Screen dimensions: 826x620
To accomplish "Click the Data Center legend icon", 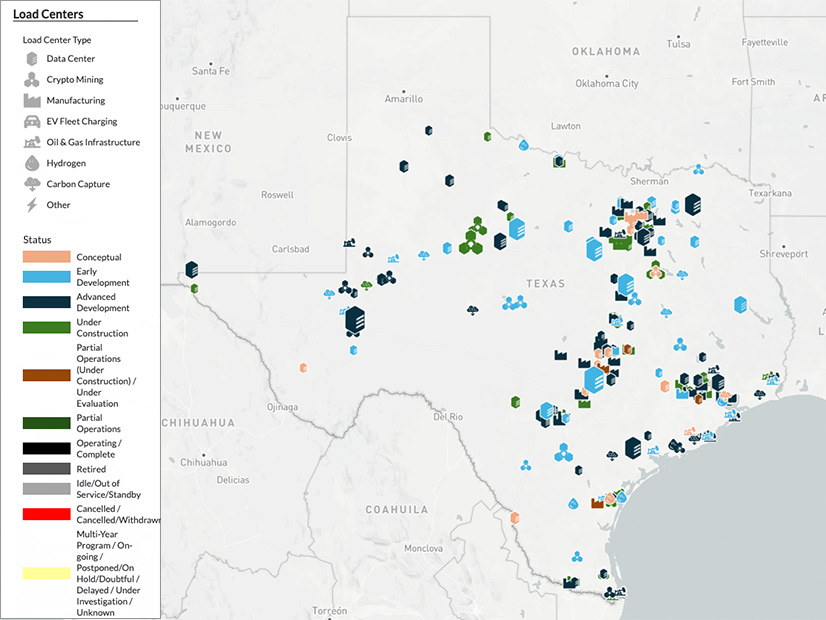I will coord(31,59).
